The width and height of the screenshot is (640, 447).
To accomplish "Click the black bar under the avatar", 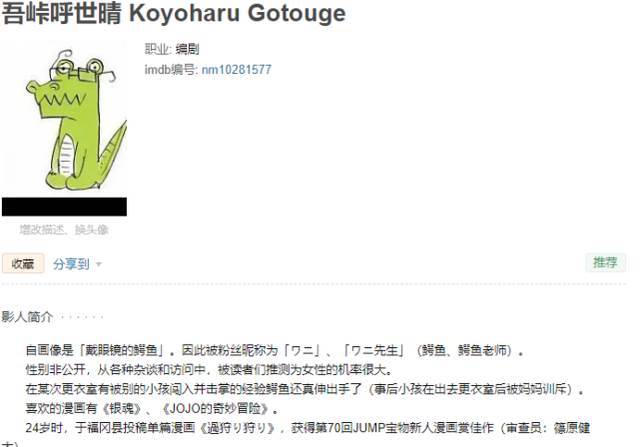I will (64, 207).
